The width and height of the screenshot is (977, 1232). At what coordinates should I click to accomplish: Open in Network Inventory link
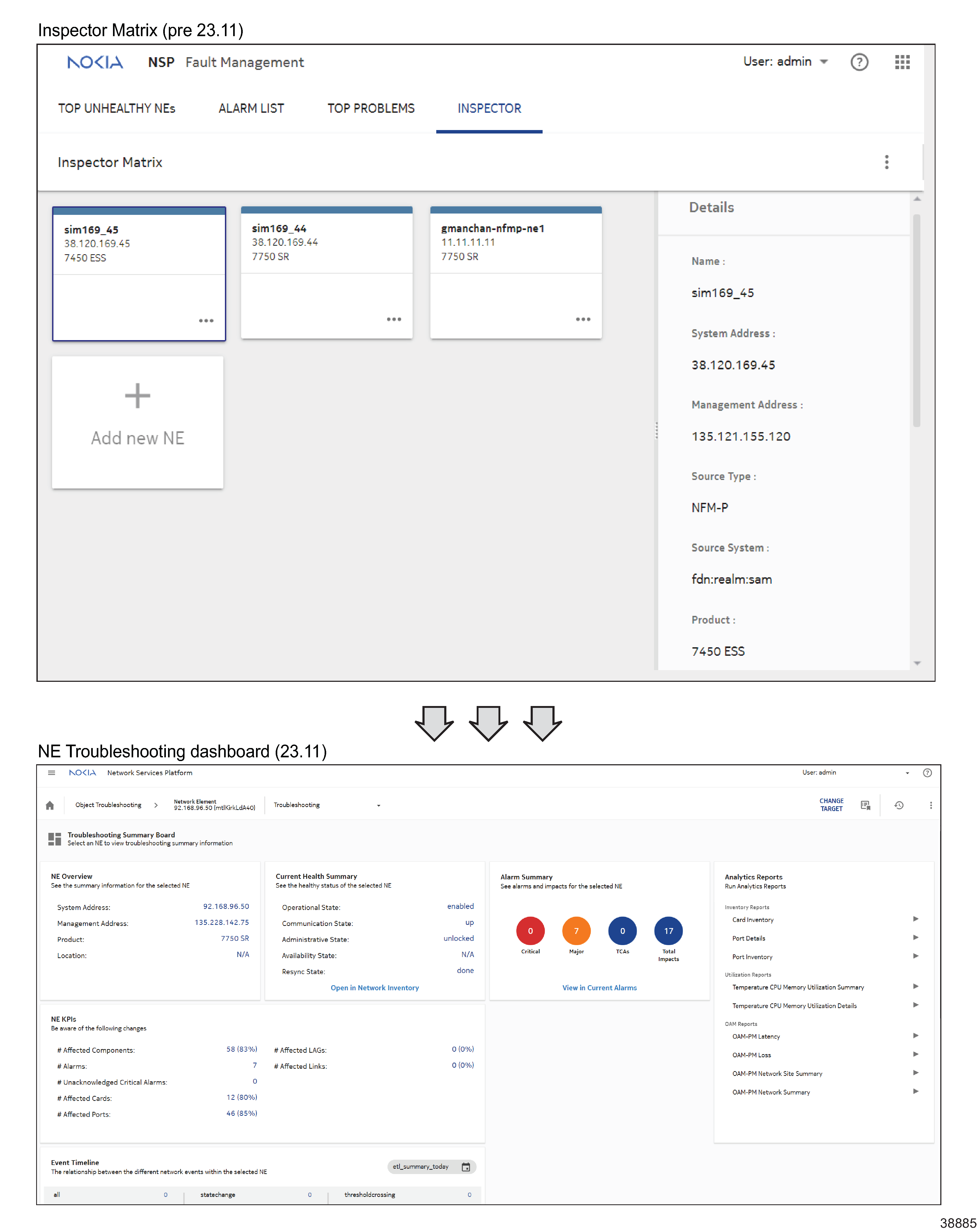tap(374, 987)
